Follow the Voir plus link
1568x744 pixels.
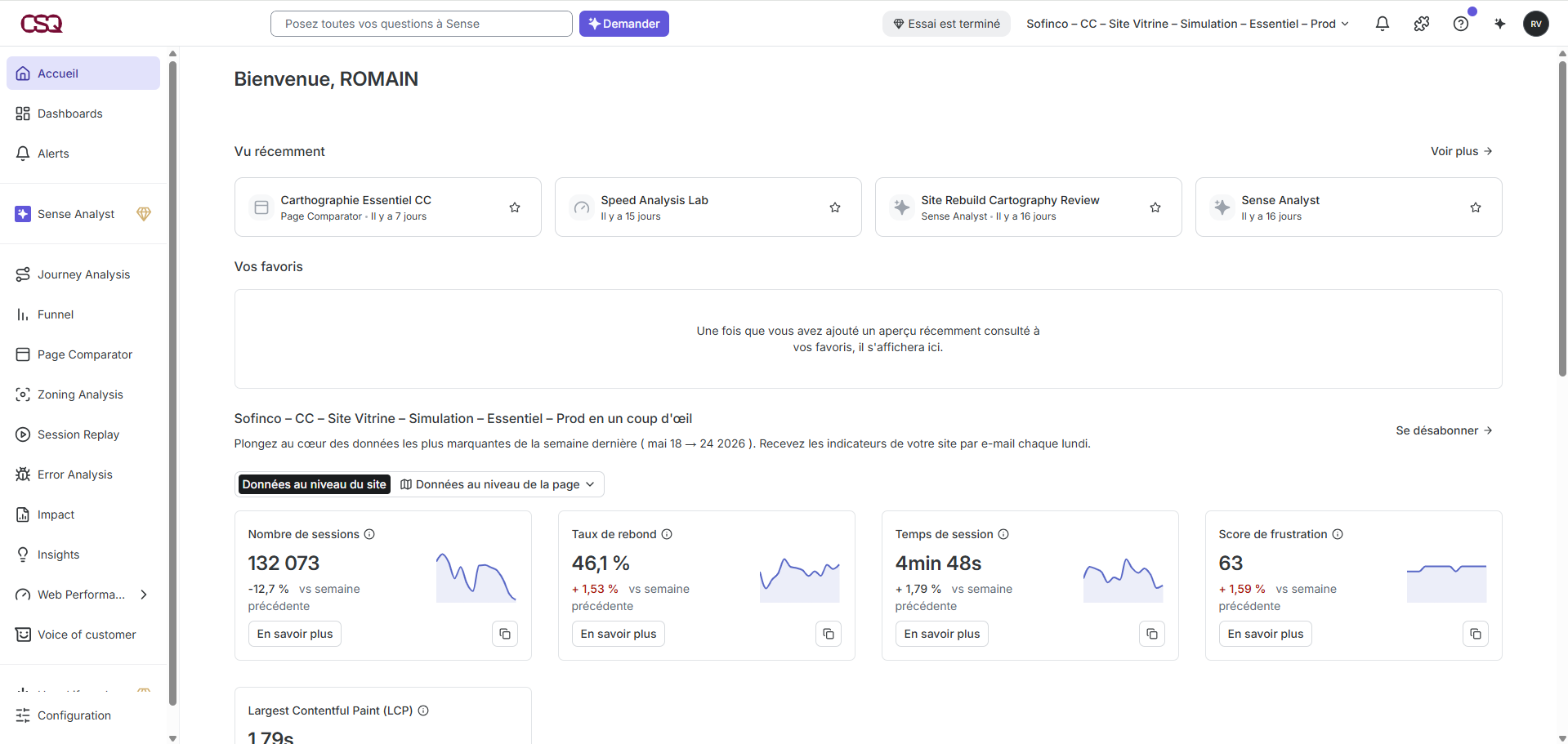(x=1462, y=151)
